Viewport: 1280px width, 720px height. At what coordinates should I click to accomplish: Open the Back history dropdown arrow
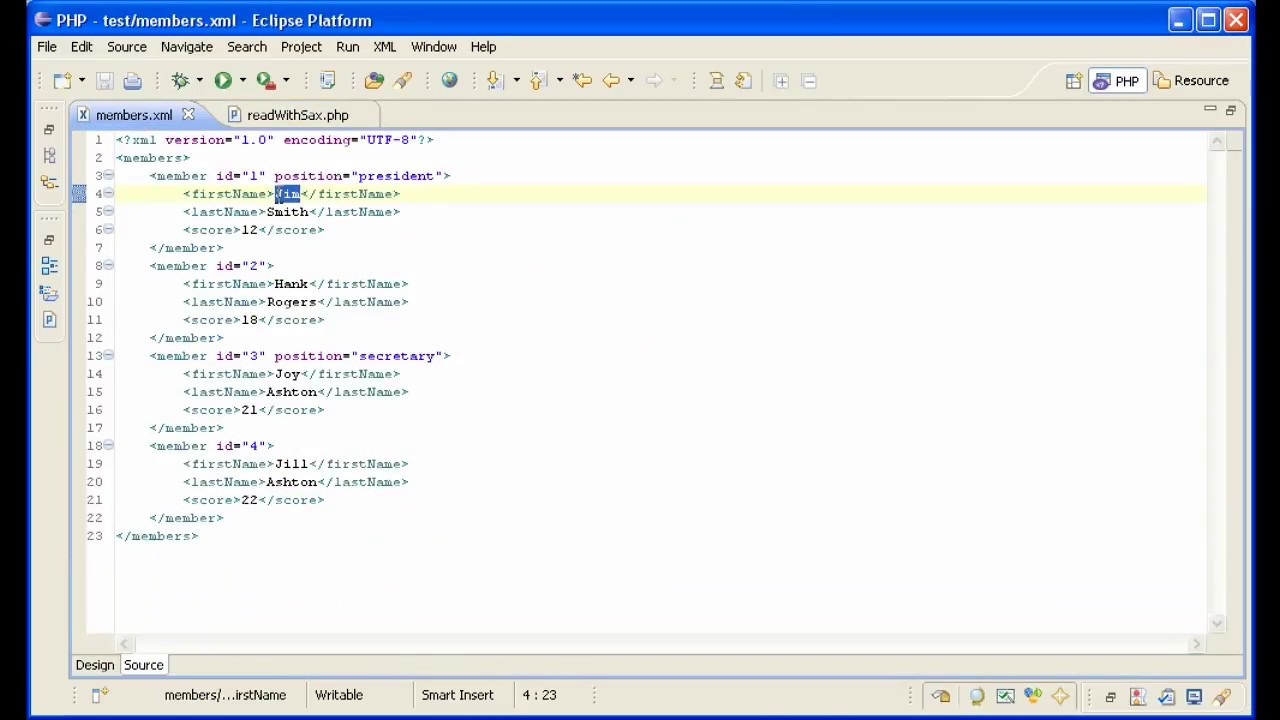tap(630, 81)
